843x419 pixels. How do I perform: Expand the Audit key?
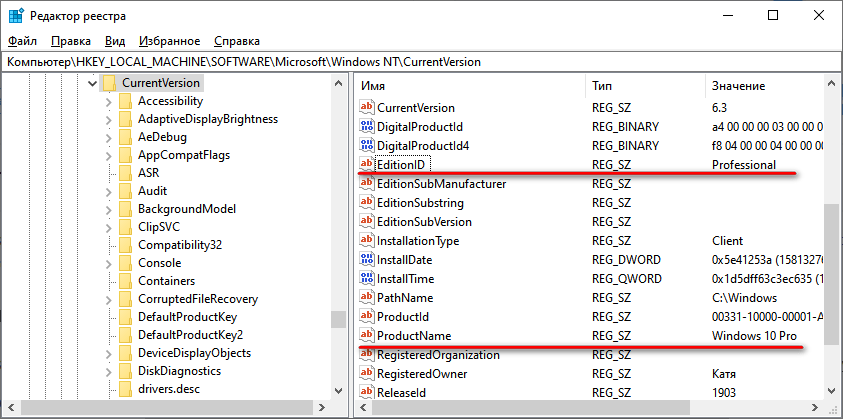pos(109,191)
